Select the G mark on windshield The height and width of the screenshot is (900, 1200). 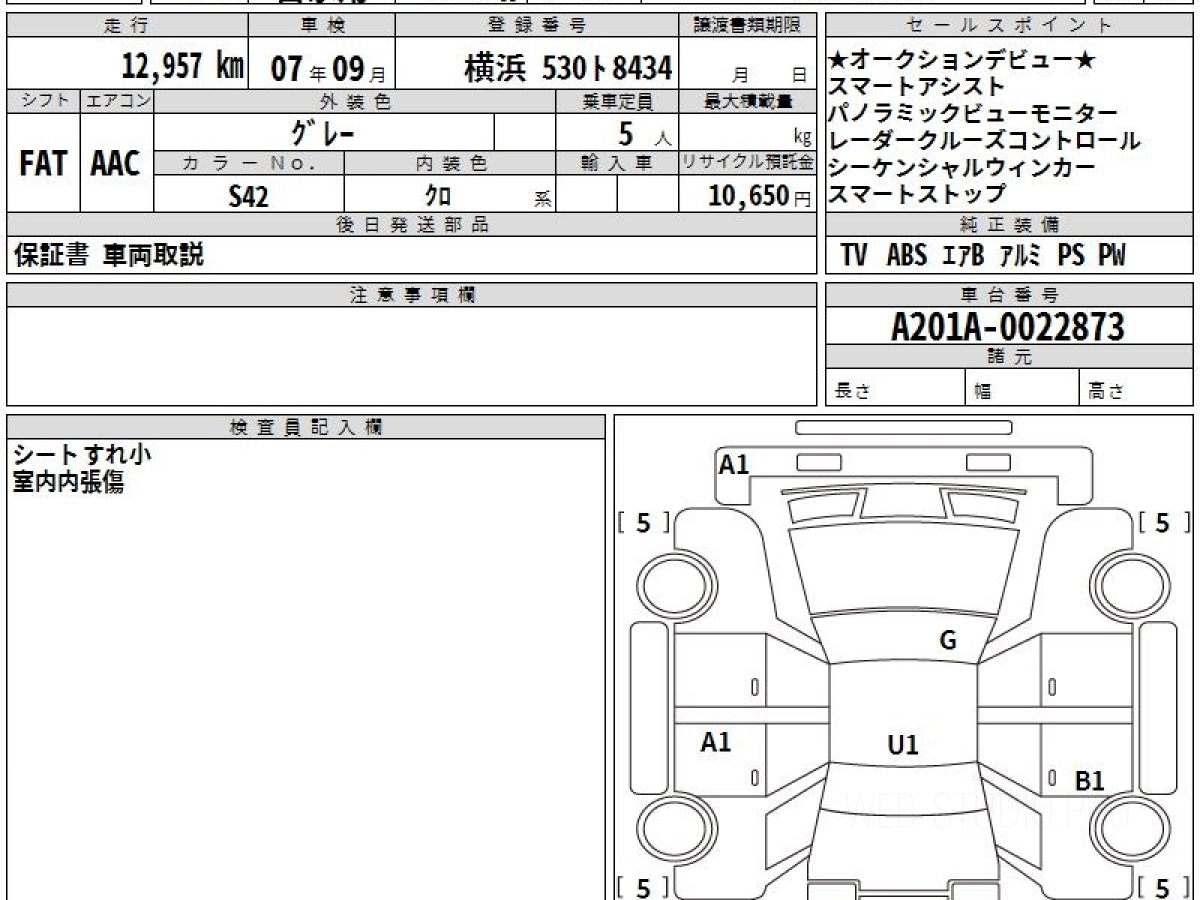948,641
